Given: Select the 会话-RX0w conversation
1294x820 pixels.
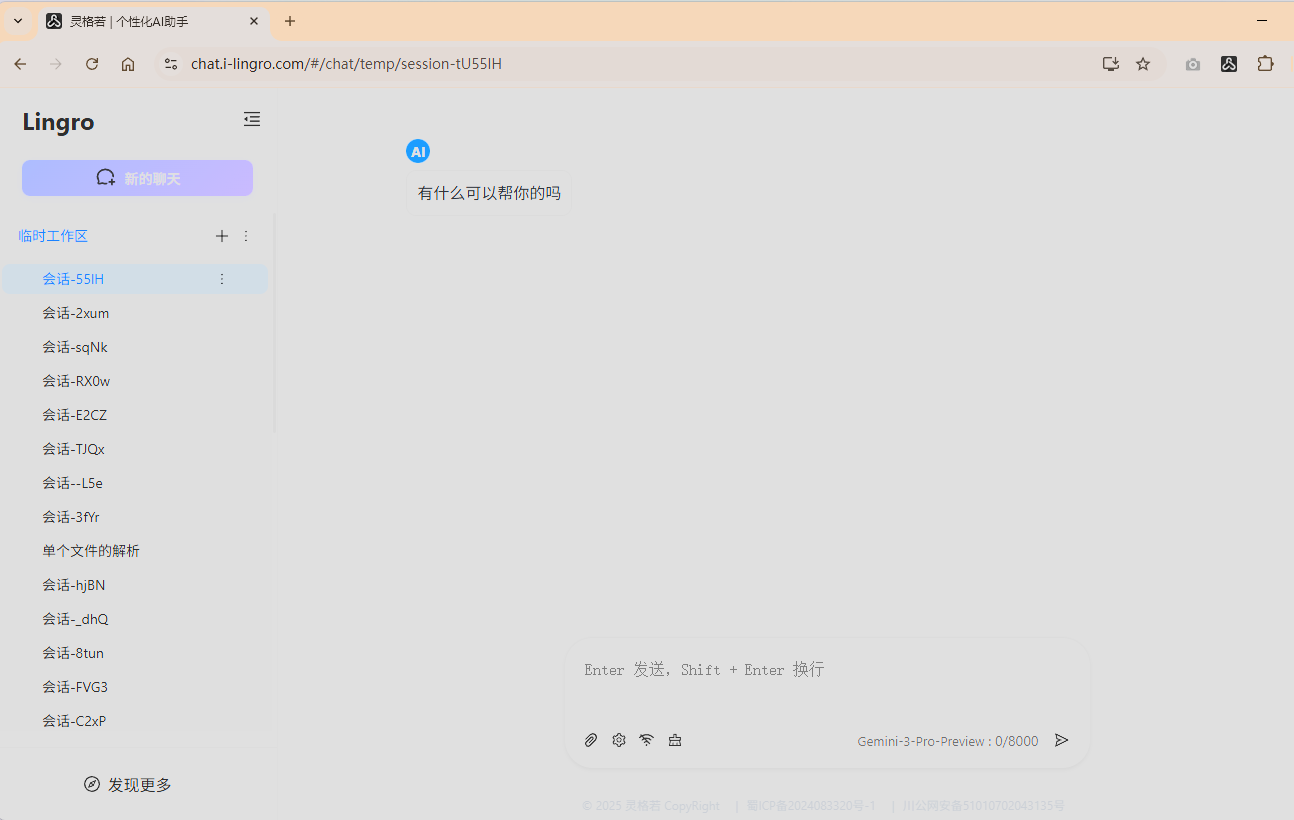Looking at the screenshot, I should coord(76,381).
